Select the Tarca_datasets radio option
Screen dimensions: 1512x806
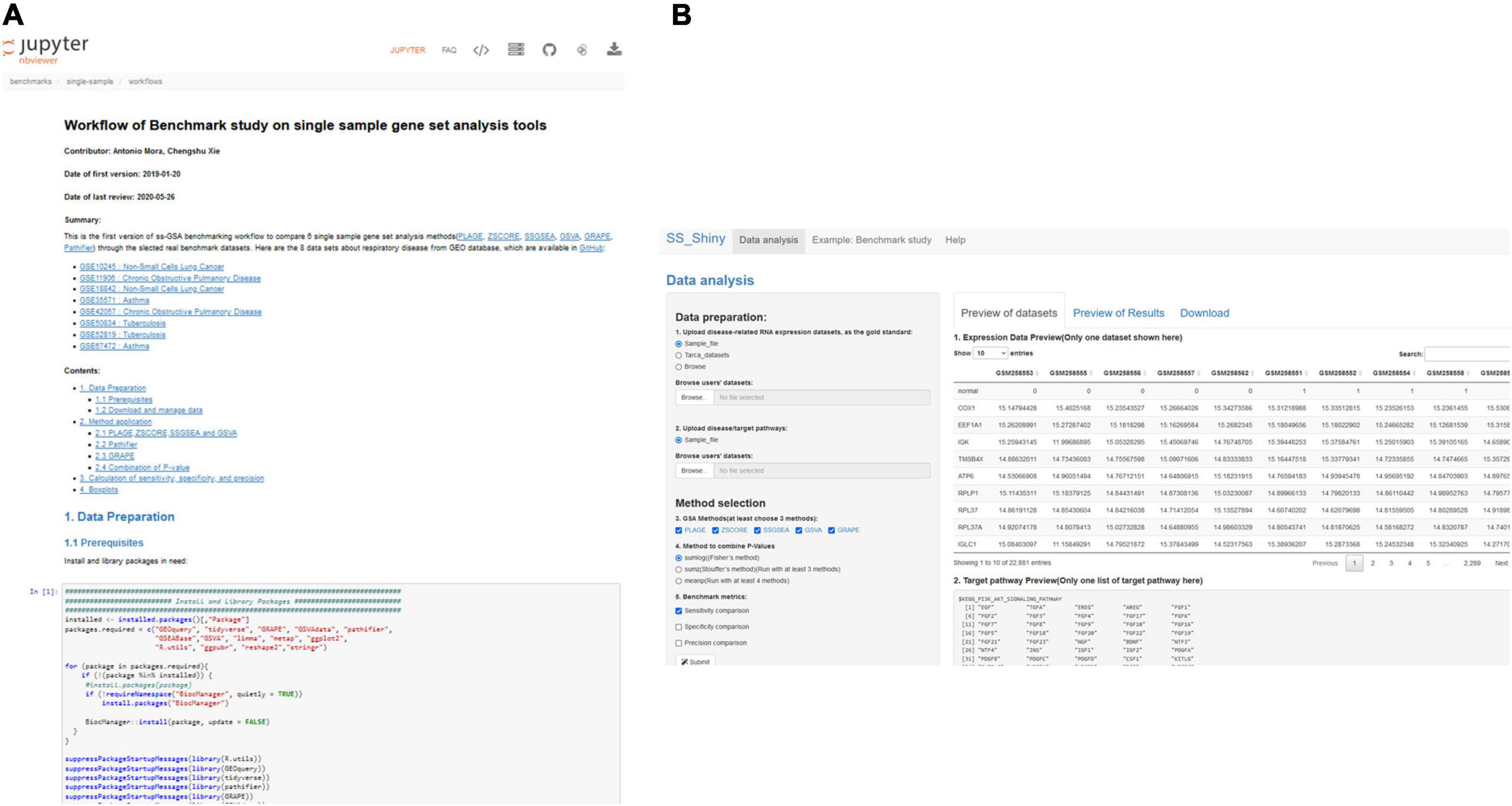(679, 355)
